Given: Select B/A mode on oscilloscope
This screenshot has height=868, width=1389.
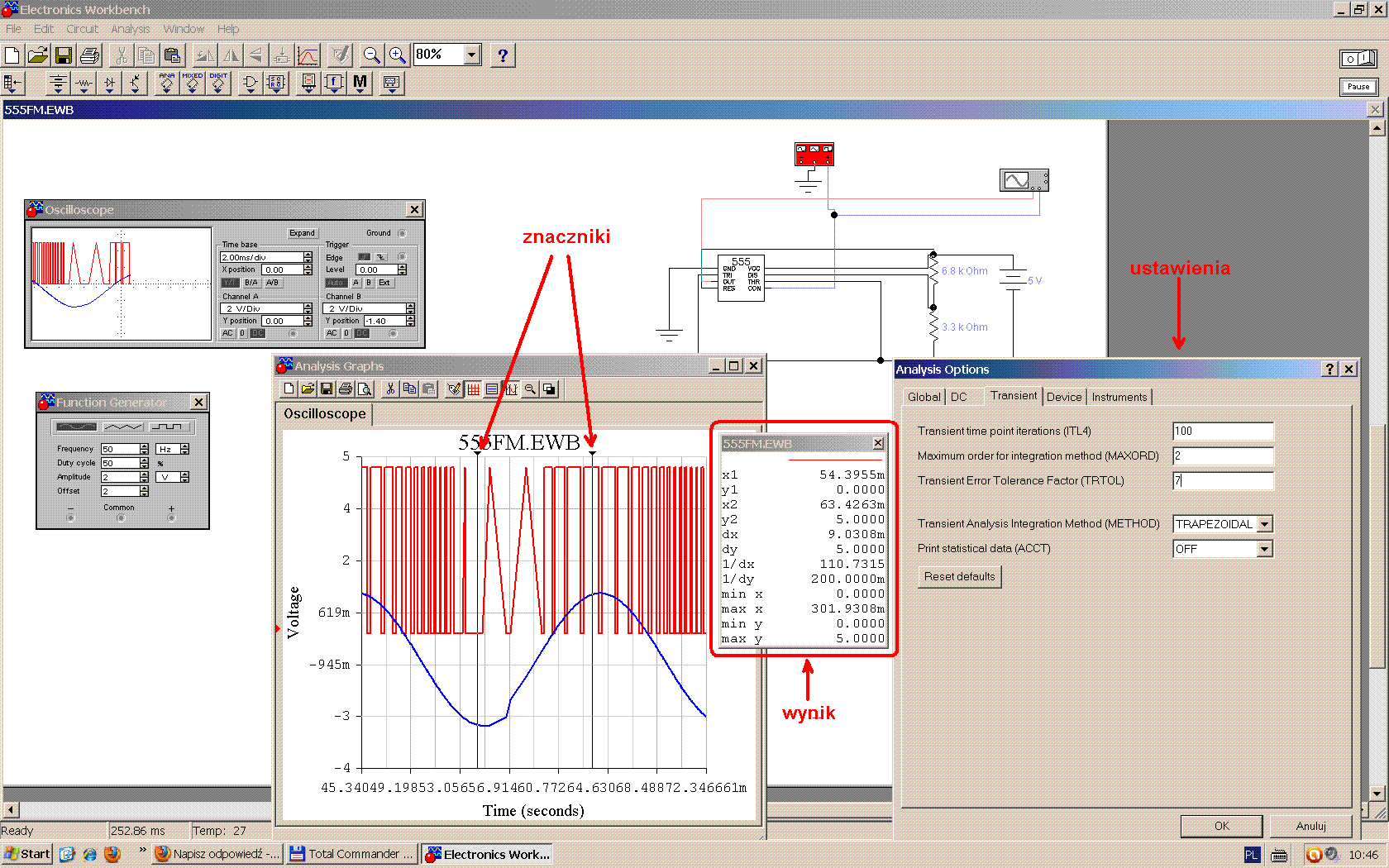Looking at the screenshot, I should (251, 283).
